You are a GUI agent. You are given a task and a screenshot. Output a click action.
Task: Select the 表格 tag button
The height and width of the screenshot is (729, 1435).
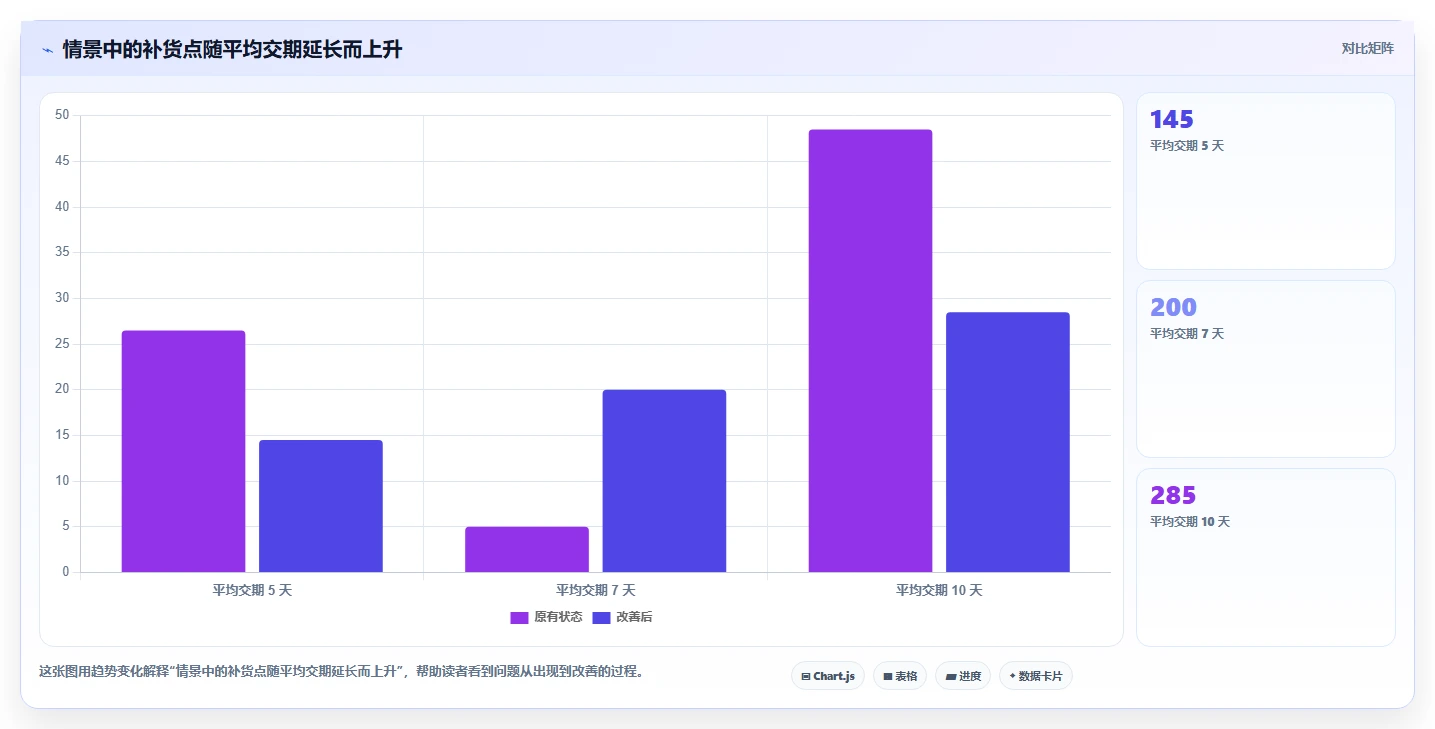[x=900, y=676]
